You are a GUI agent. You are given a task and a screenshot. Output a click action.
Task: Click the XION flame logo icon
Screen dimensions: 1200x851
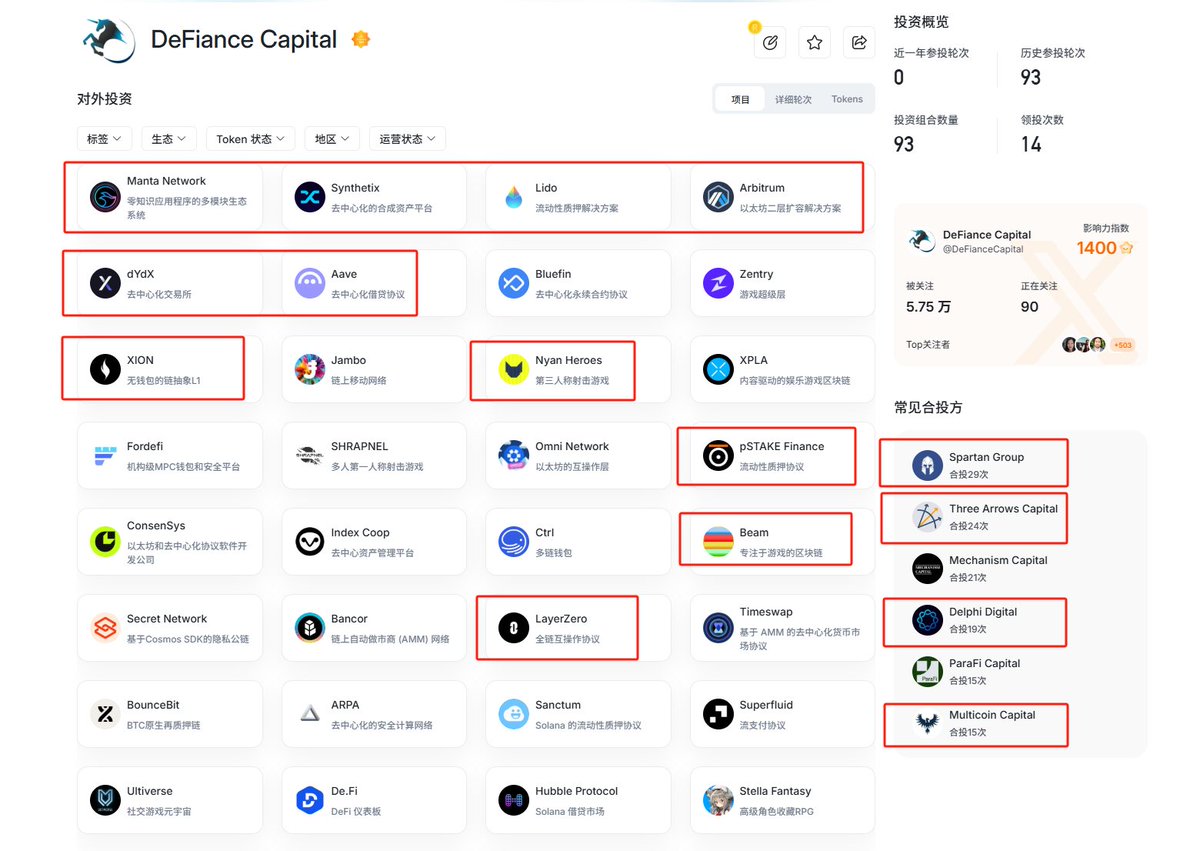[105, 369]
